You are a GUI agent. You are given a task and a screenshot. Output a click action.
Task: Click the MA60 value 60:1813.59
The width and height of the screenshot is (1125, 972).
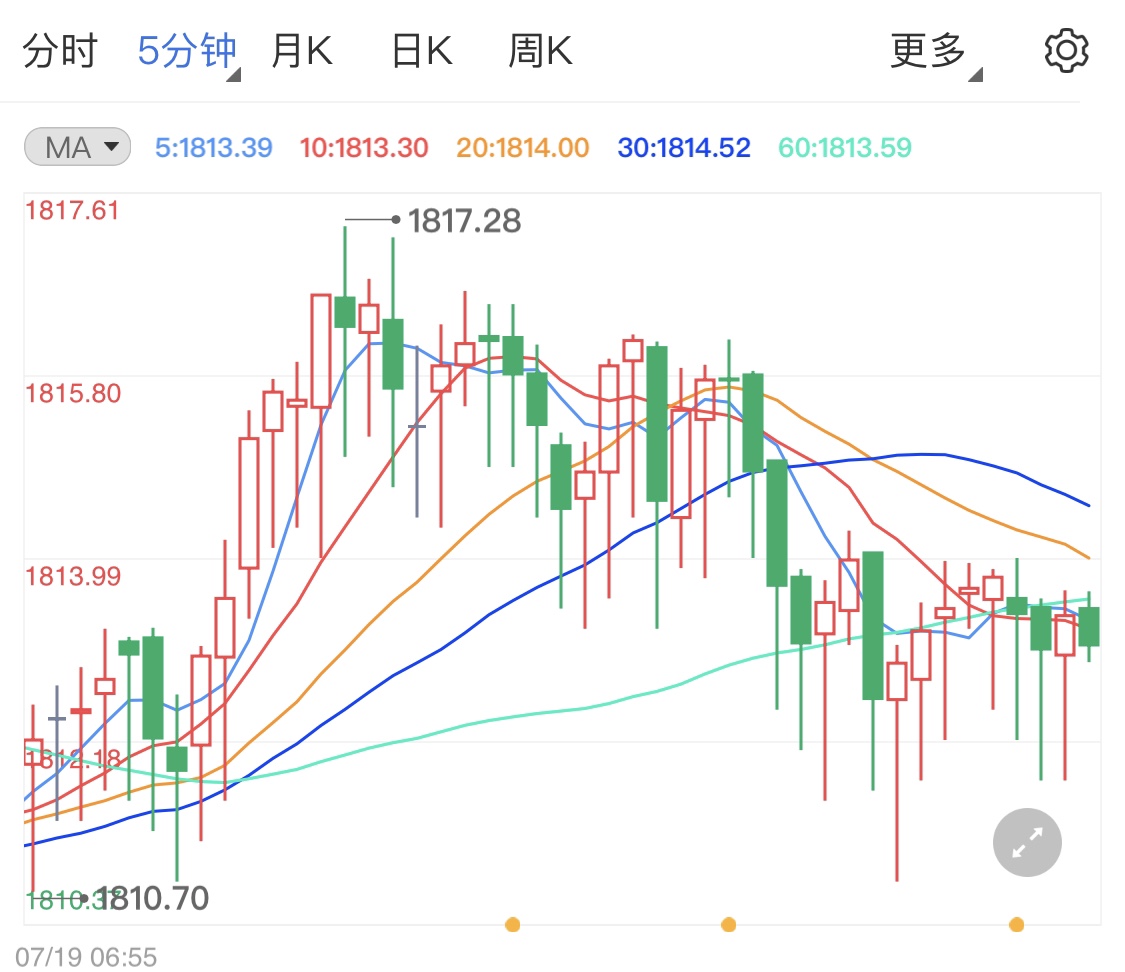[844, 148]
